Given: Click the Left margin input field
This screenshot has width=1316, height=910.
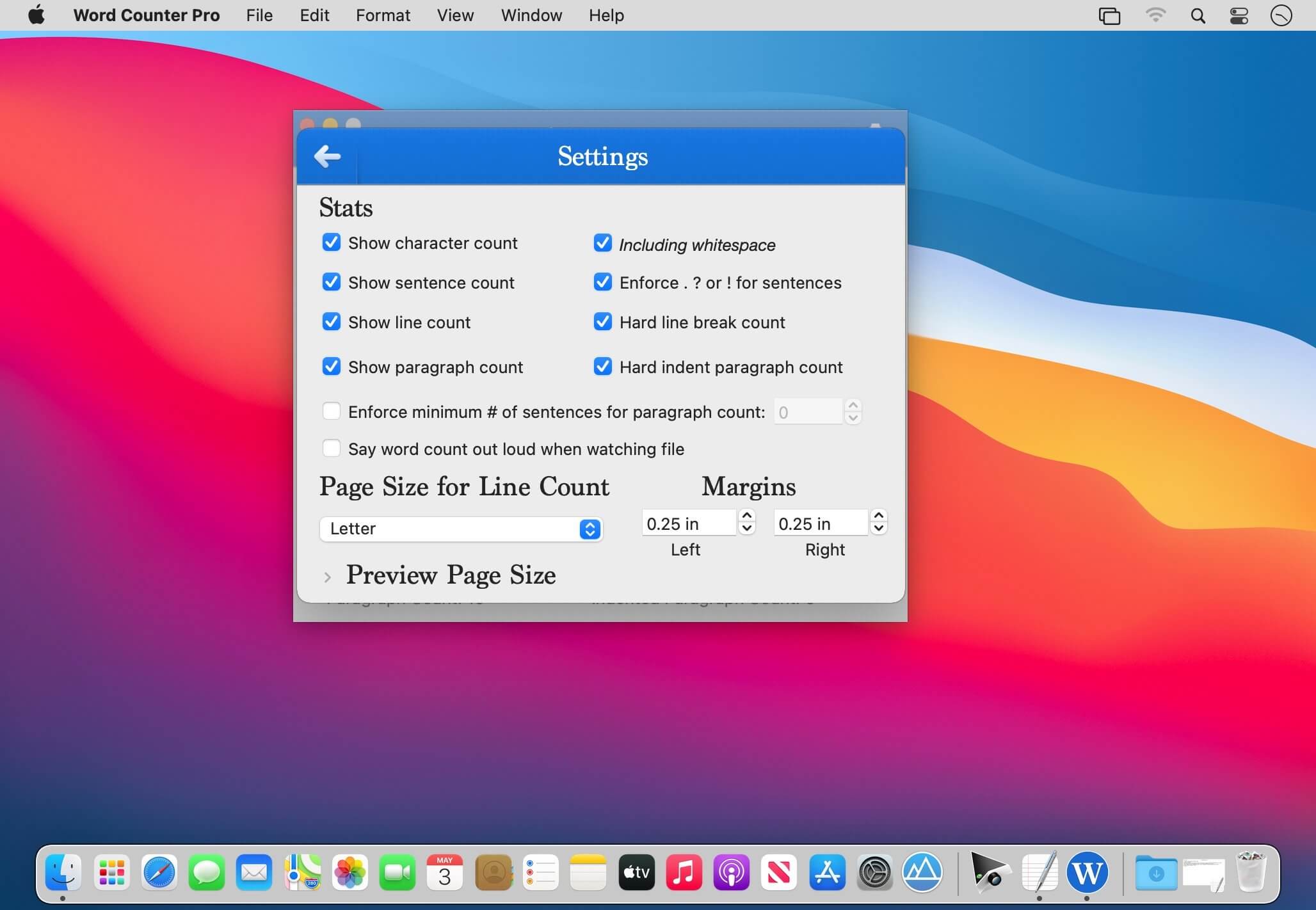Looking at the screenshot, I should [x=689, y=523].
